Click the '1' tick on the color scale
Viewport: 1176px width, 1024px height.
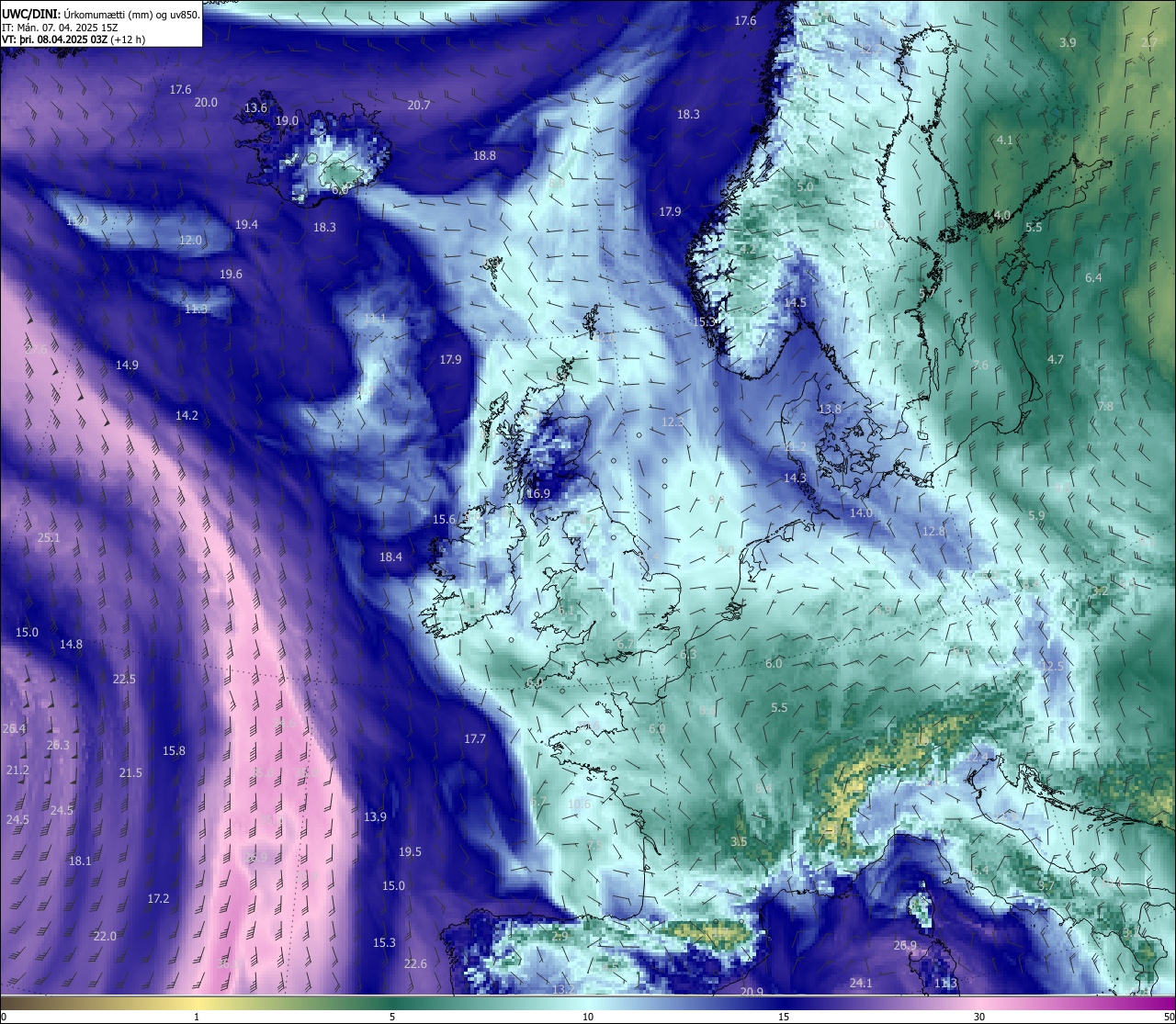tap(197, 1017)
